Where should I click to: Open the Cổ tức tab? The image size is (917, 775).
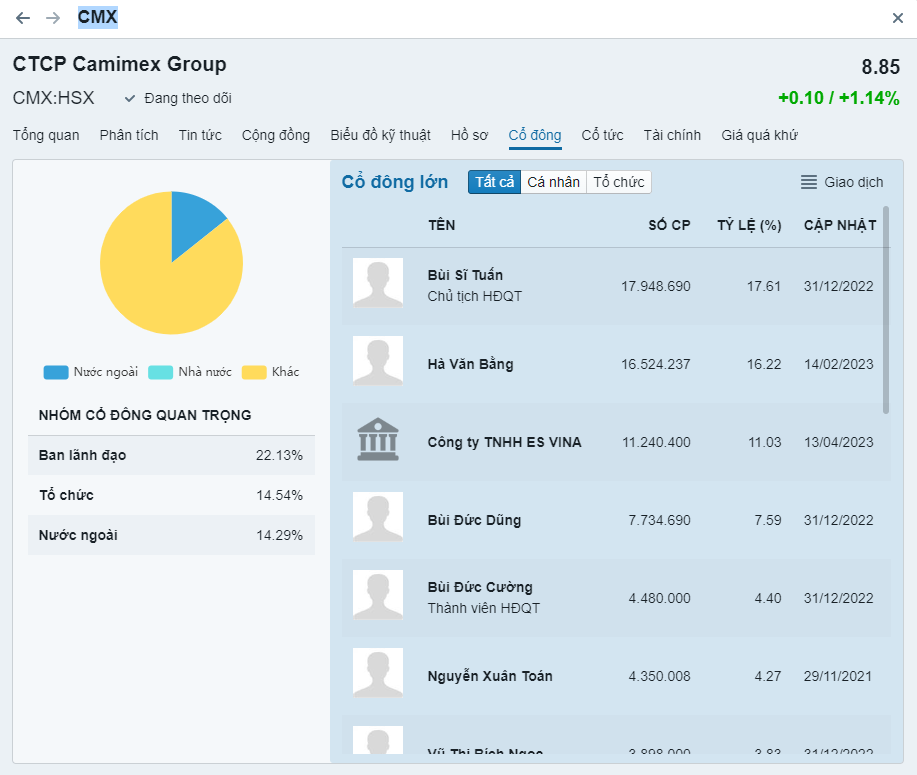(x=602, y=135)
